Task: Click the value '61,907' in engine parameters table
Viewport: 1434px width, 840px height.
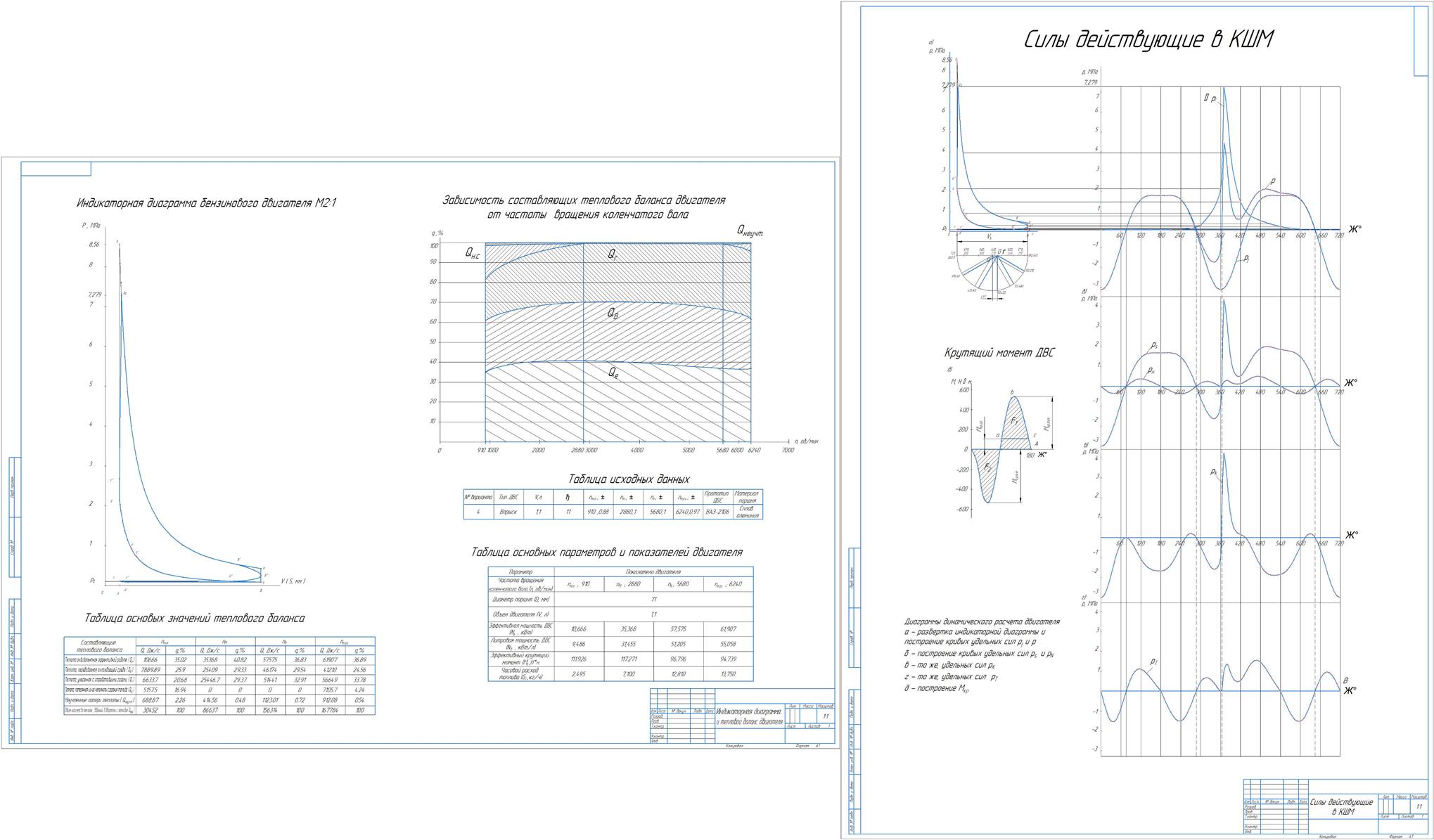Action: click(x=728, y=629)
